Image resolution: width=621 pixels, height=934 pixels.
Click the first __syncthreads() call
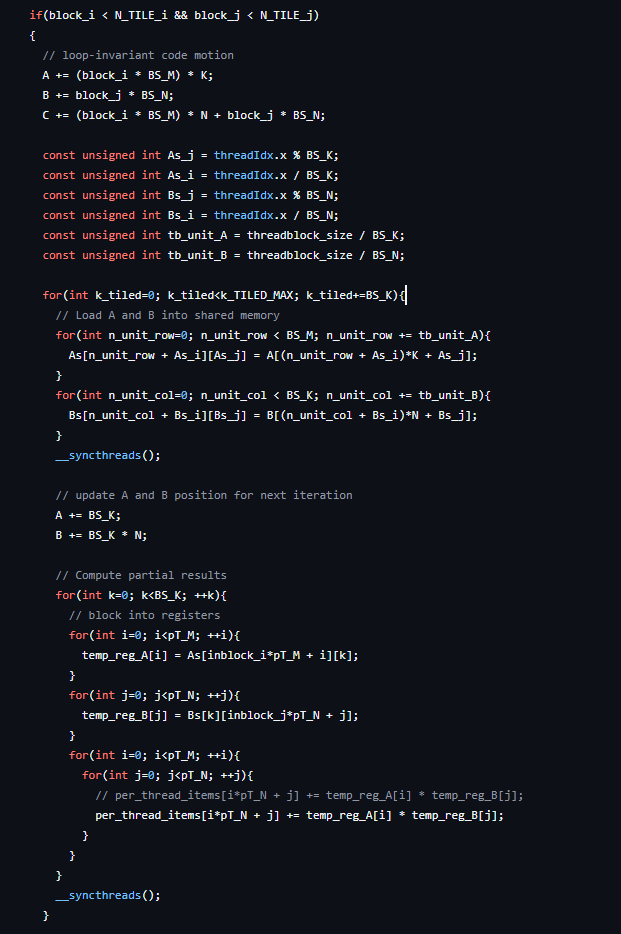(107, 455)
